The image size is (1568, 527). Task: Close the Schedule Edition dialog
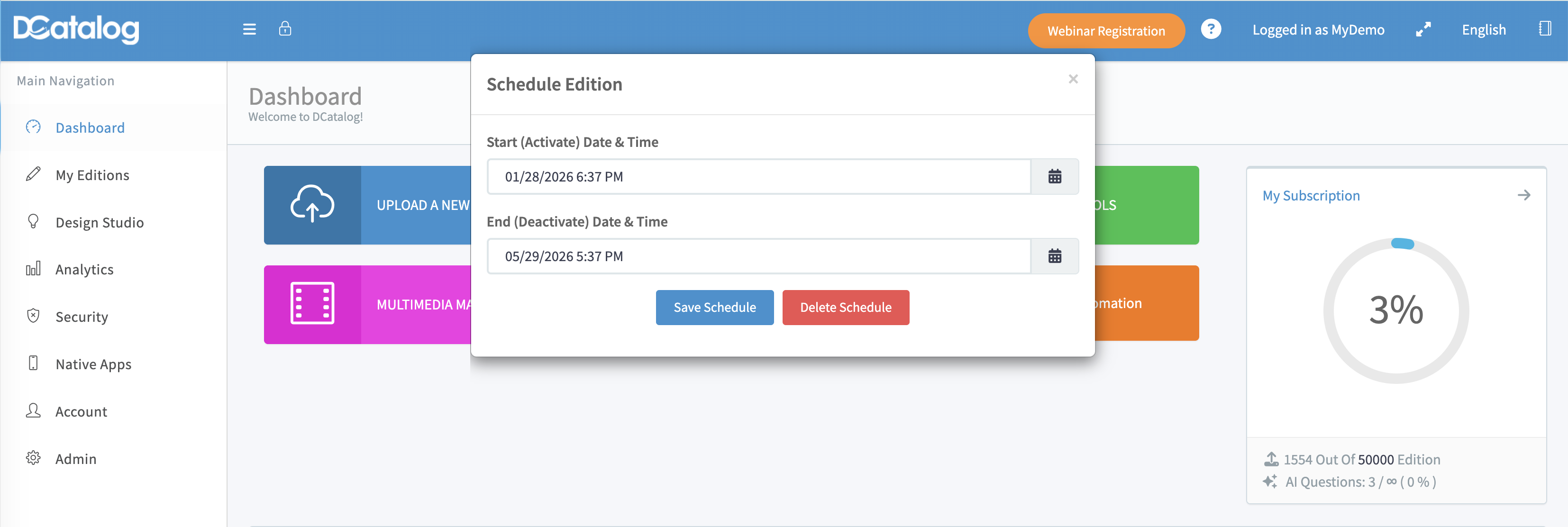tap(1073, 79)
